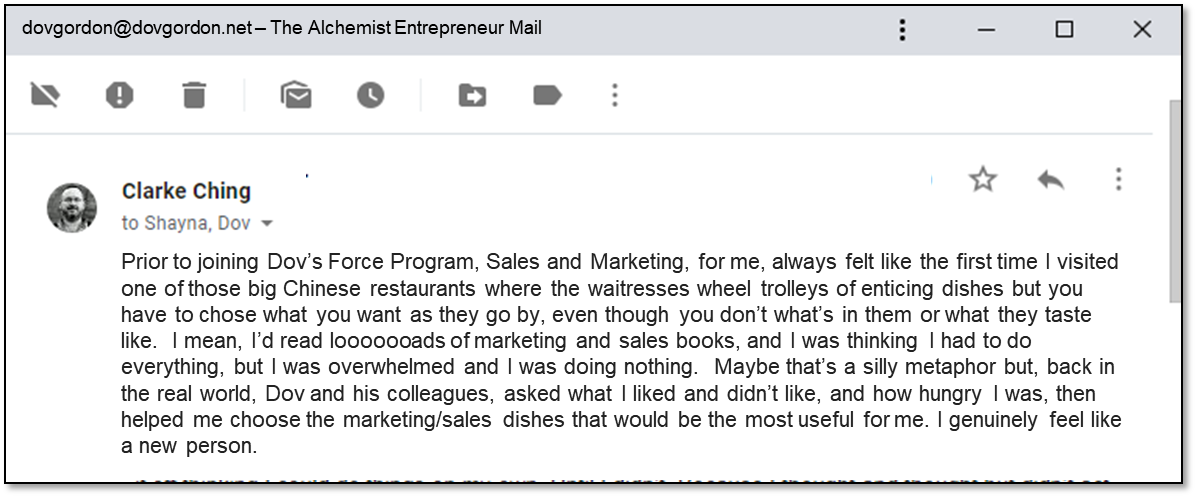This screenshot has width=1196, height=497.
Task: Delete the email using trash icon
Action: pyautogui.click(x=193, y=95)
